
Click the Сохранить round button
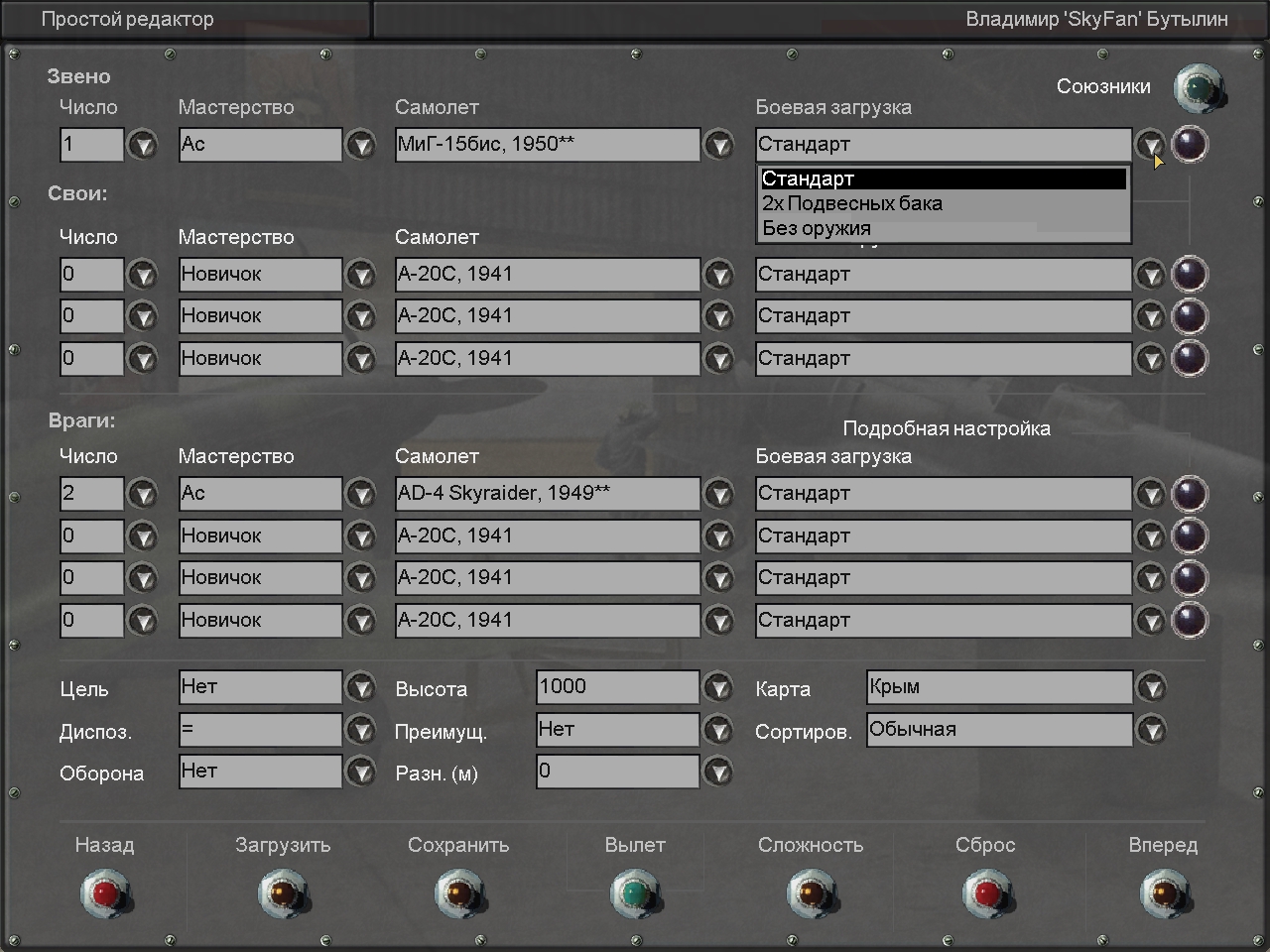[459, 893]
